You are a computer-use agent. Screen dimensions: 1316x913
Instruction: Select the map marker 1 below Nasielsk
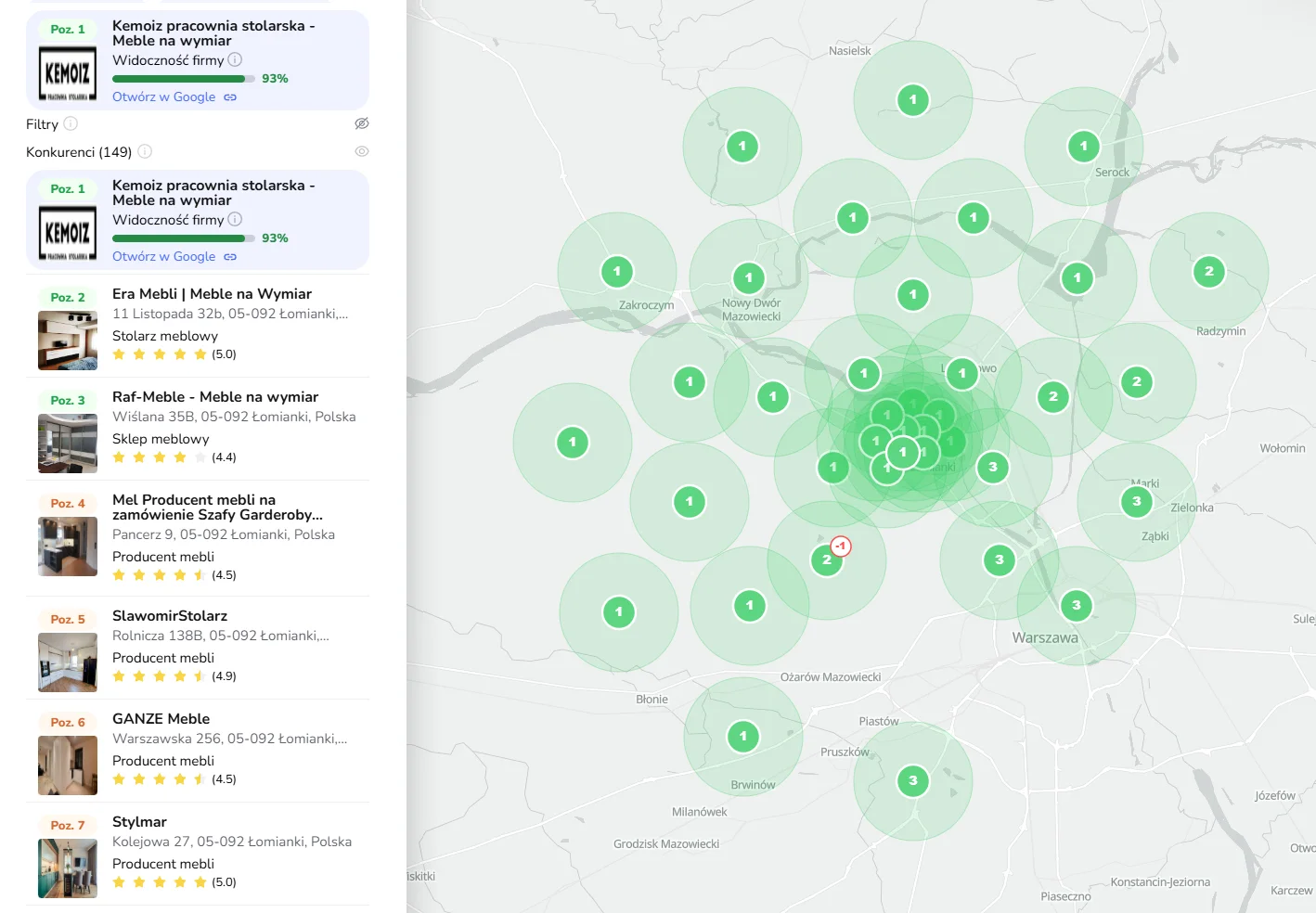[913, 100]
